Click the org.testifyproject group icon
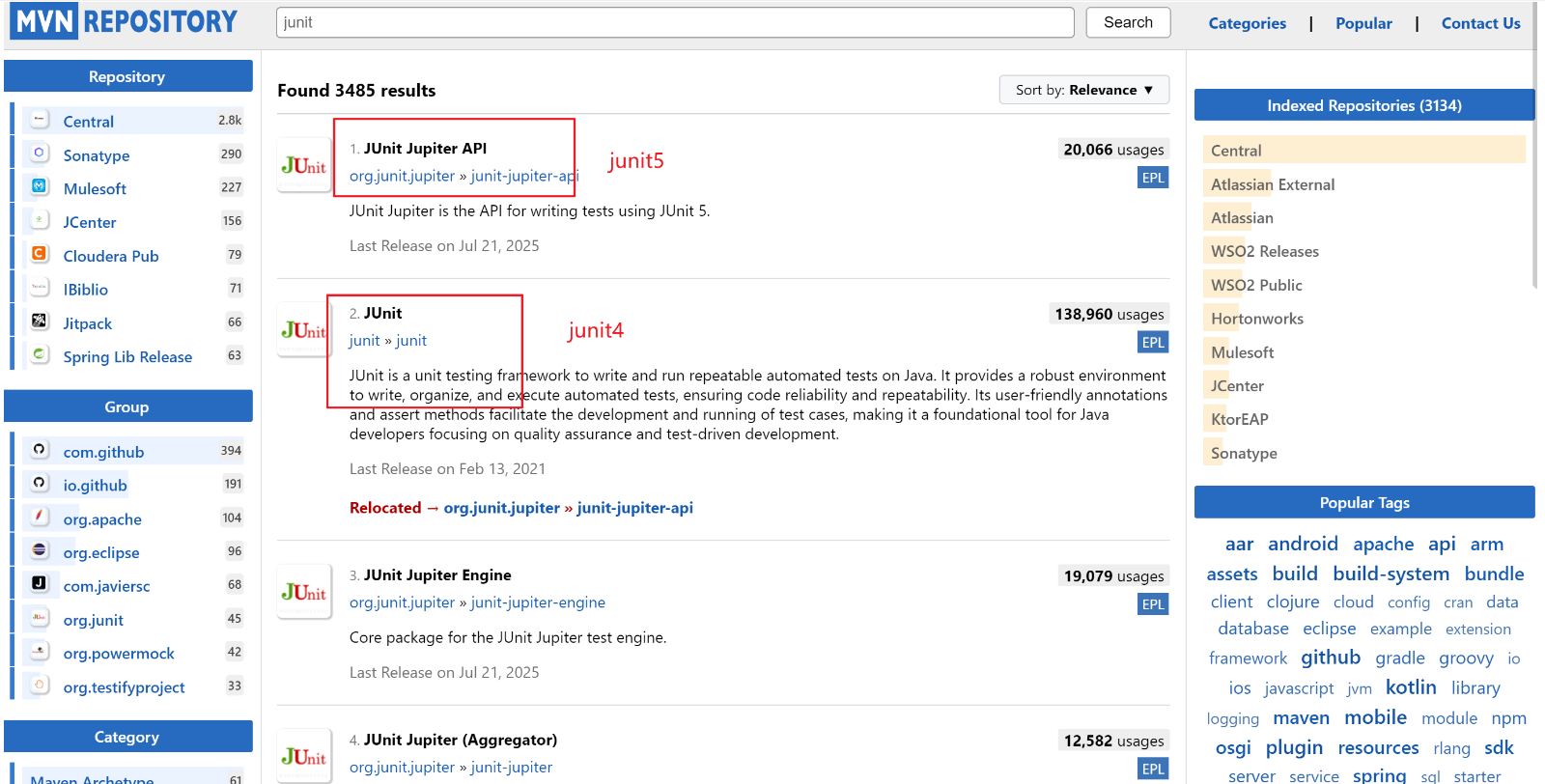The width and height of the screenshot is (1545, 784). tap(40, 686)
